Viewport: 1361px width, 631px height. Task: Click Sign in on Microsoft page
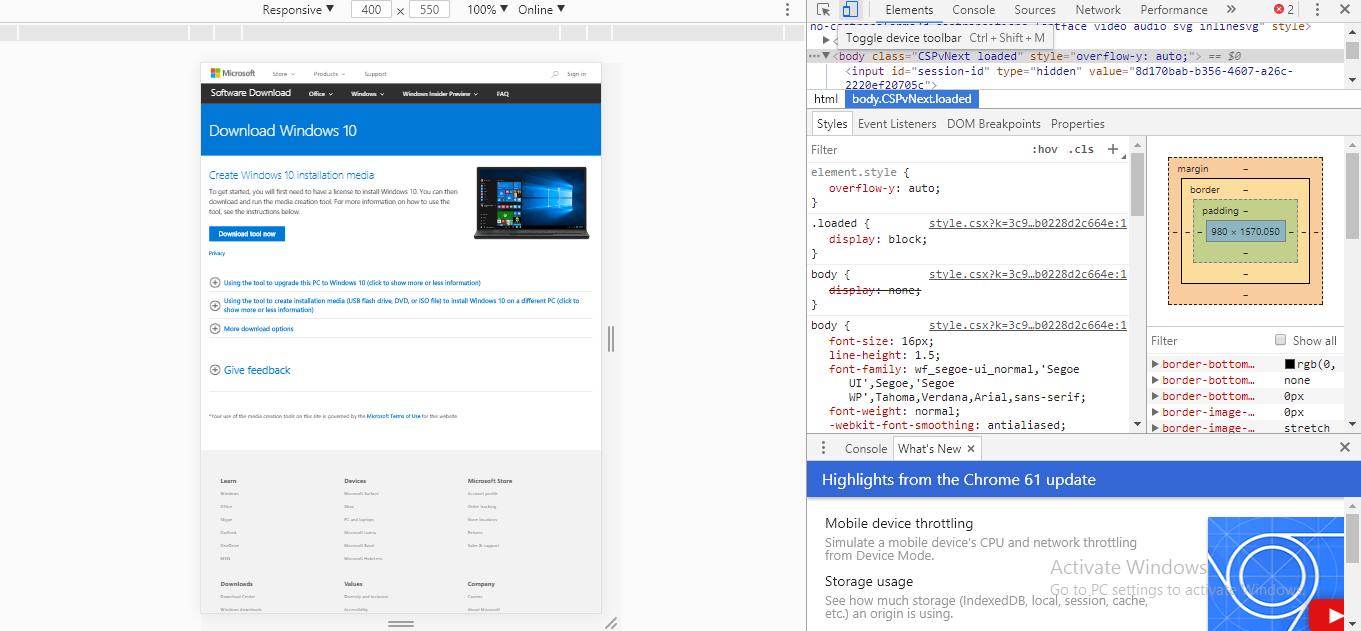(x=577, y=74)
